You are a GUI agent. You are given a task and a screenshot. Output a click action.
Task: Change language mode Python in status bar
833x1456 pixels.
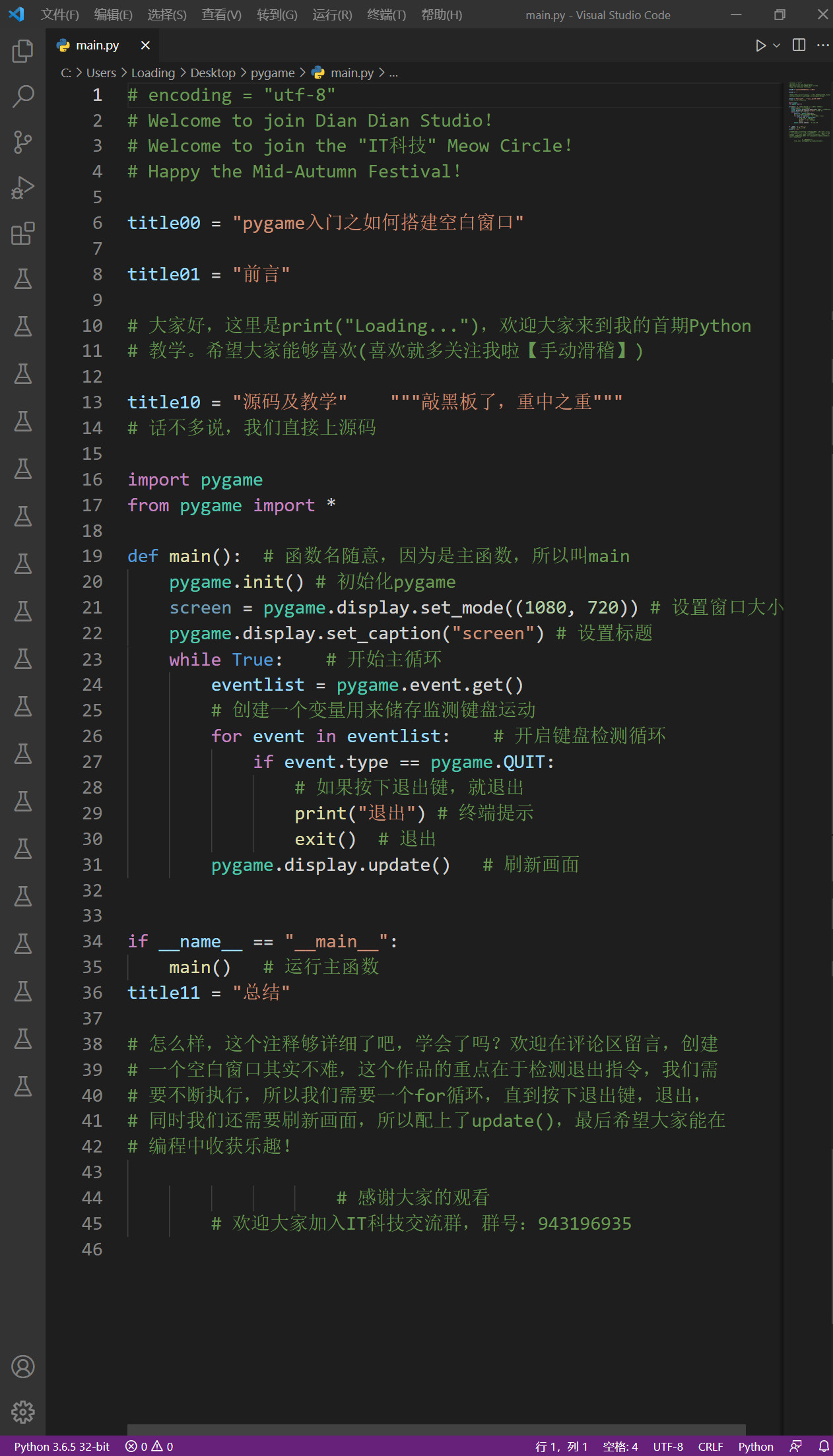click(x=756, y=1446)
